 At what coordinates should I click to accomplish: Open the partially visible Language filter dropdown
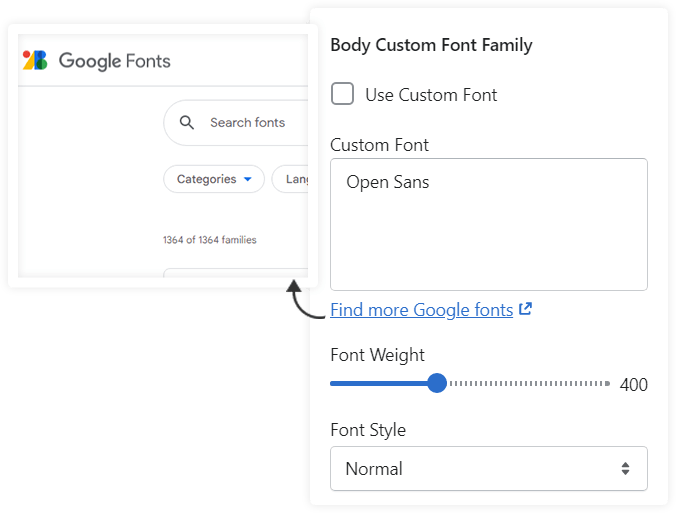(x=294, y=180)
